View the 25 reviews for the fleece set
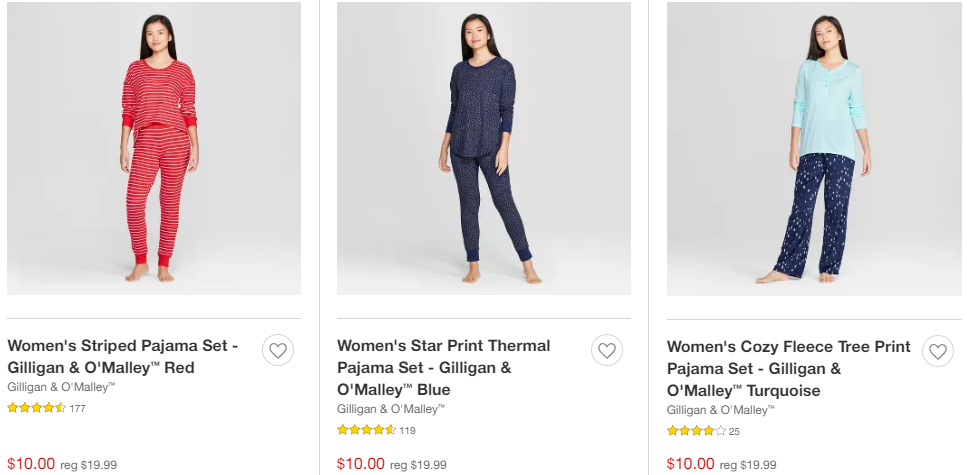Viewport: 967px width, 475px height. 734,431
